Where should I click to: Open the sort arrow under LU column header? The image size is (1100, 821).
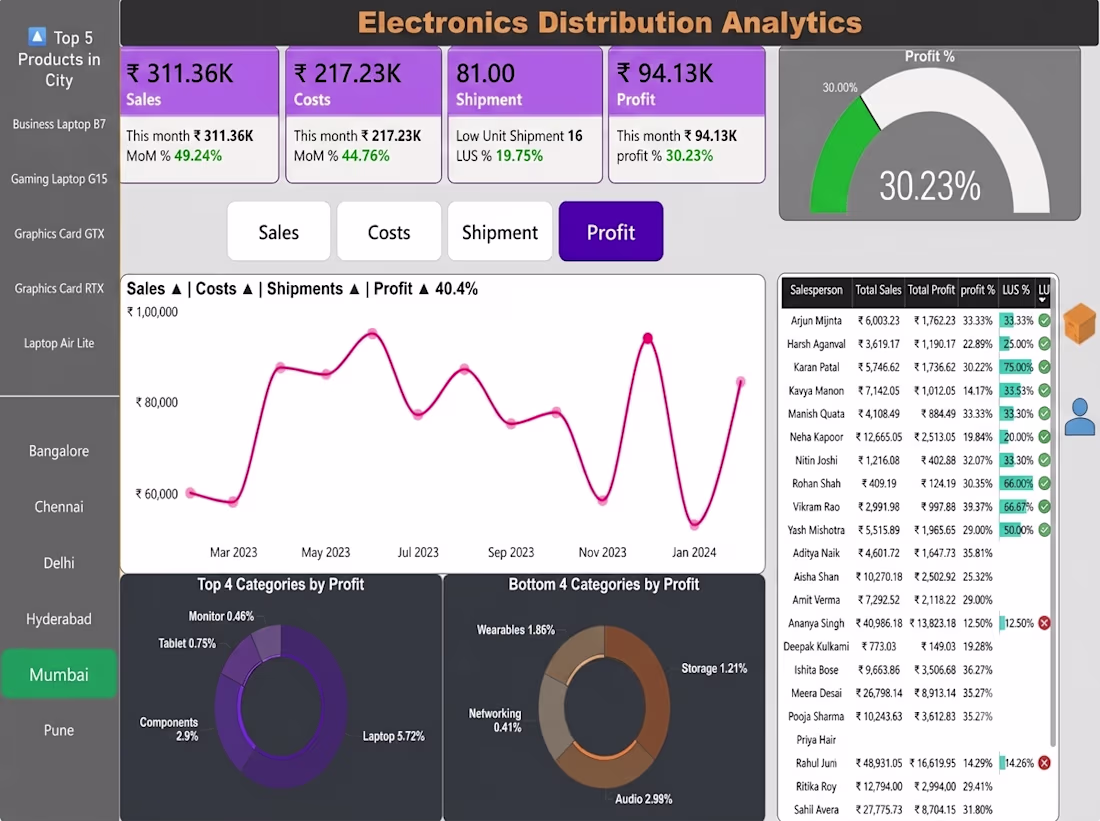pyautogui.click(x=1042, y=300)
